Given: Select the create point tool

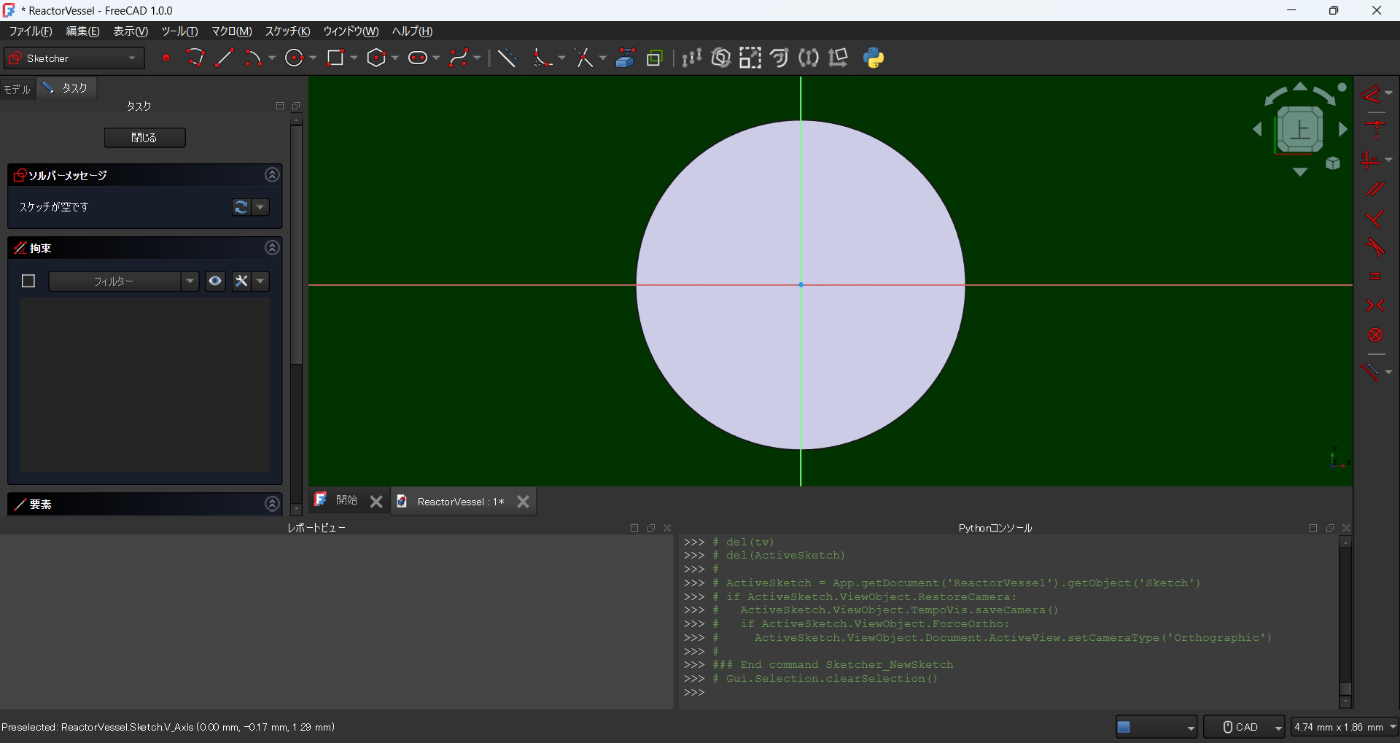Looking at the screenshot, I should (166, 58).
